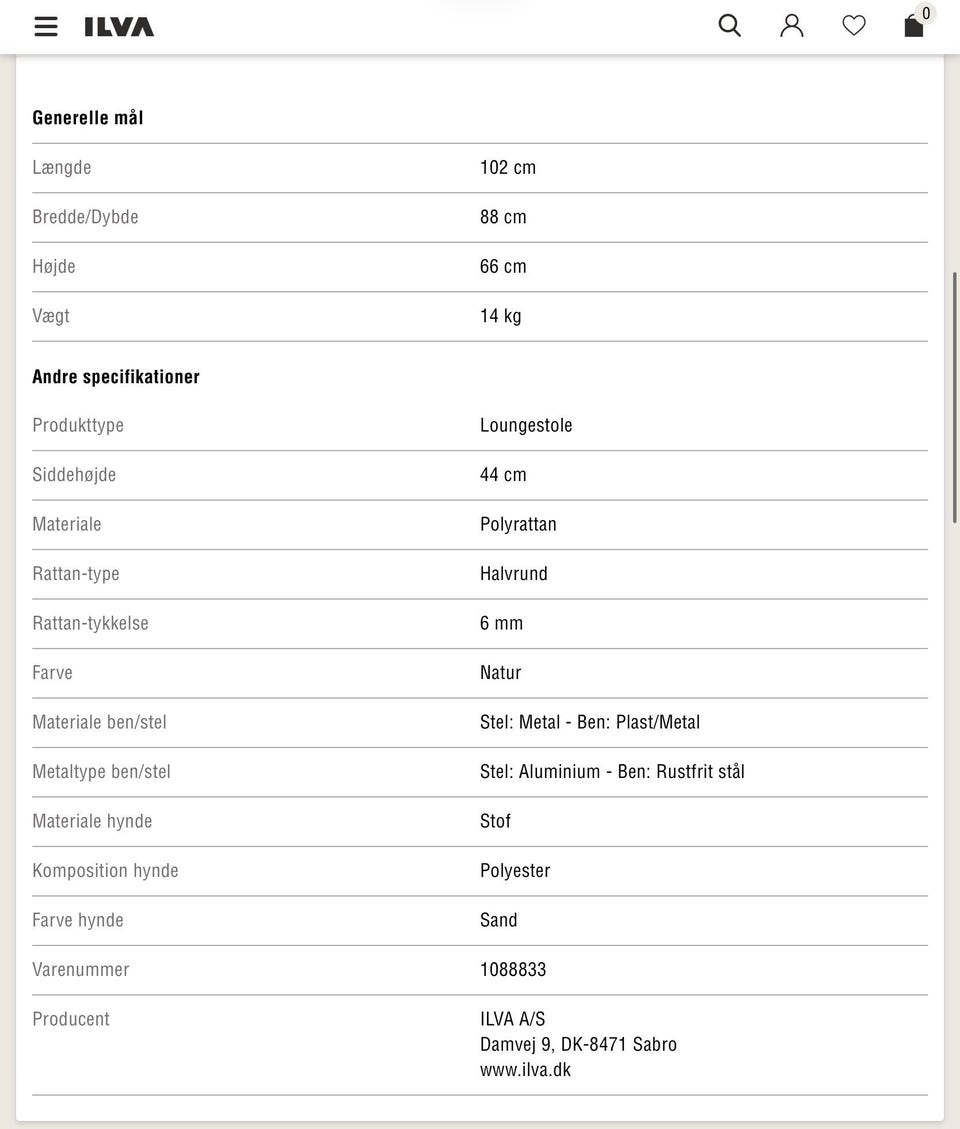Select the Længde row value 102 cm
This screenshot has height=1129, width=960.
point(508,168)
